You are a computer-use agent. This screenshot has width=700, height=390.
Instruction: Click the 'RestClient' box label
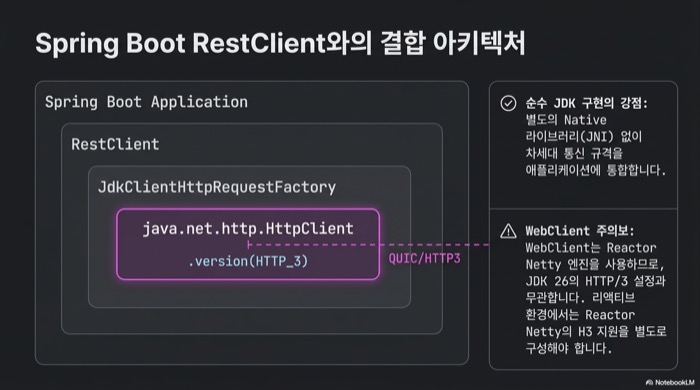click(x=115, y=144)
